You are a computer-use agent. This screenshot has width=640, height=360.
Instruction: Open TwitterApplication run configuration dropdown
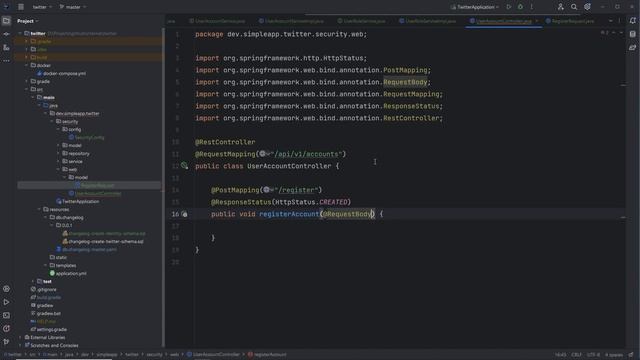point(475,7)
